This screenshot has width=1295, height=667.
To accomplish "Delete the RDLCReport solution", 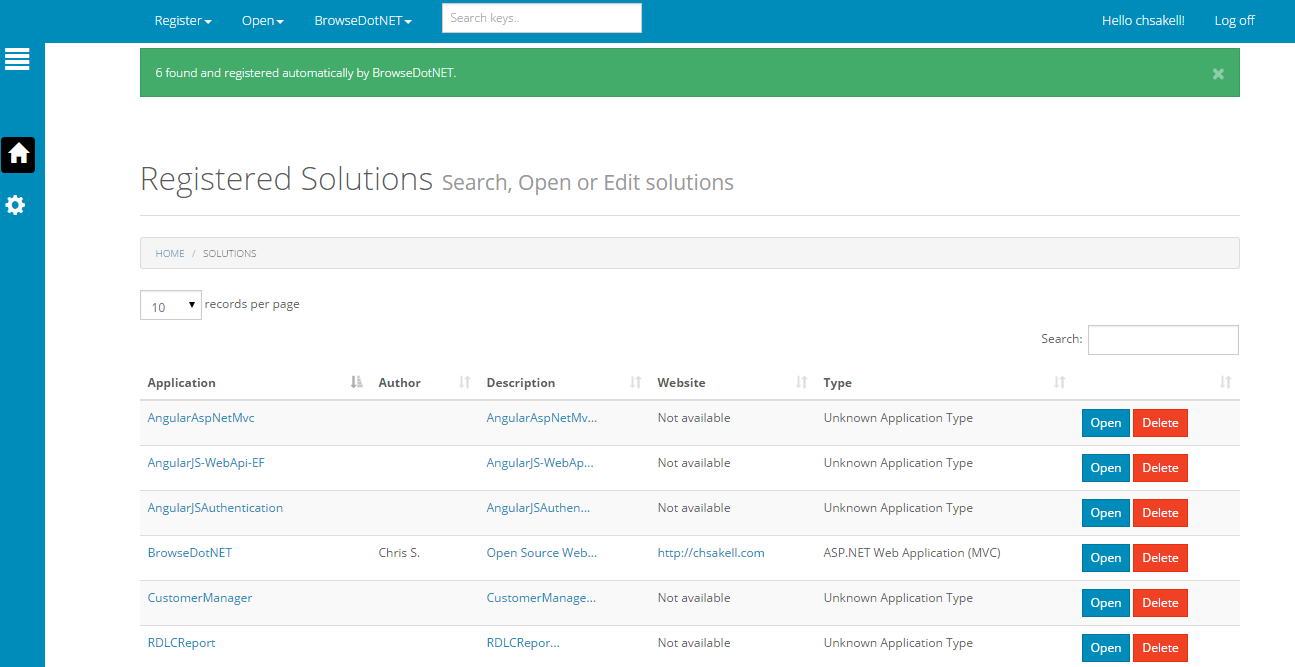I will click(1160, 648).
